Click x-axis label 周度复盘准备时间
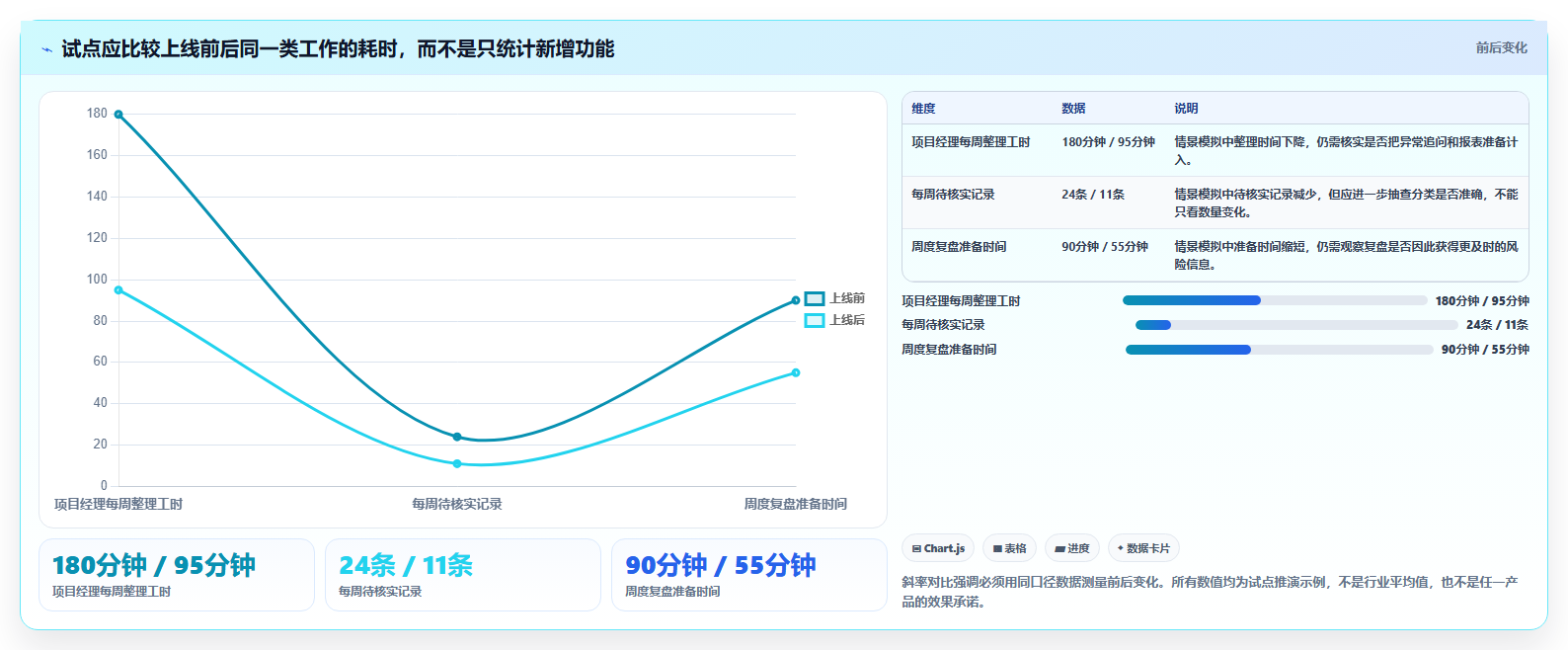1568x650 pixels. tap(796, 504)
